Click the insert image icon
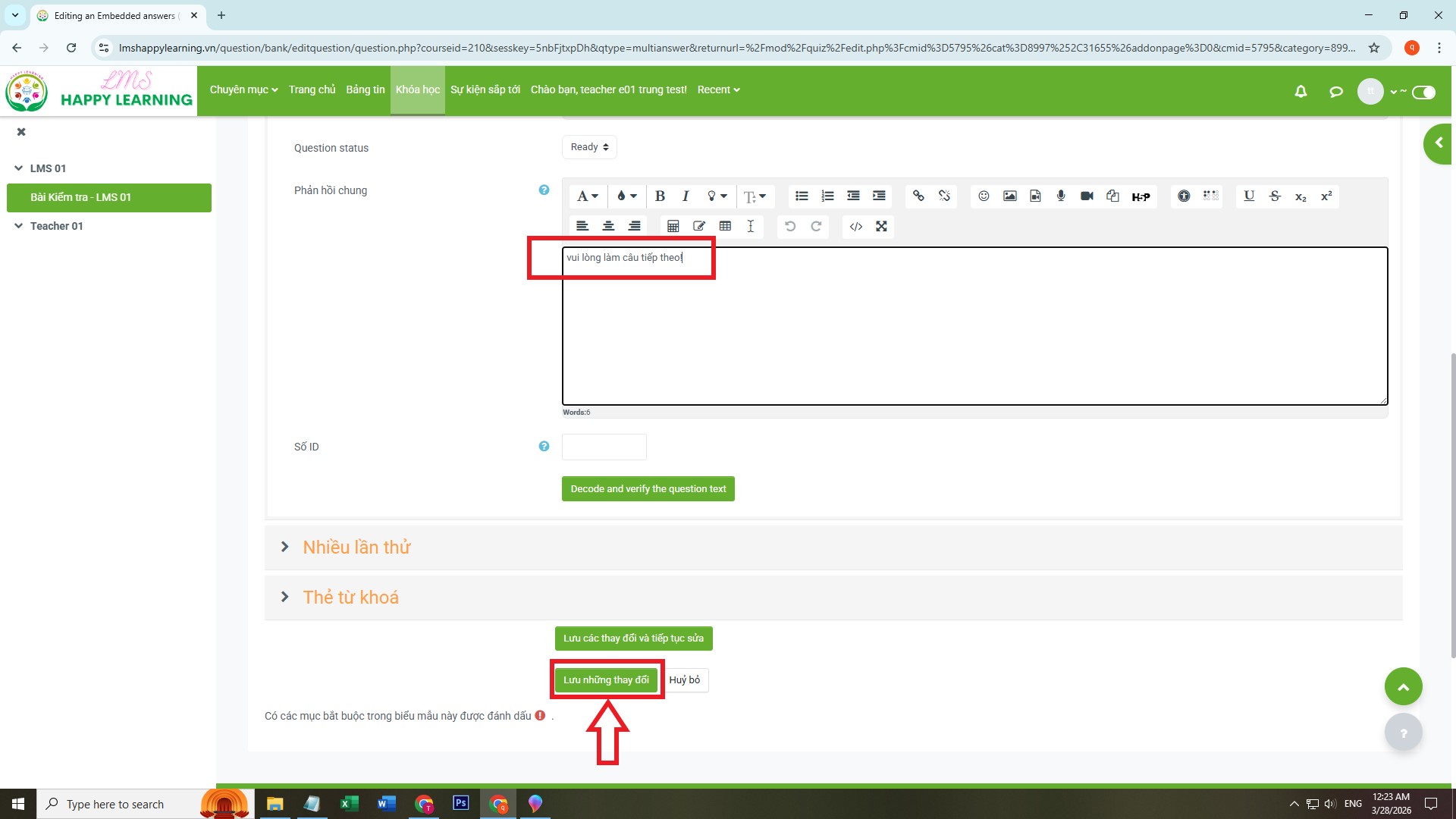Screen dimensions: 1456x819 point(1009,196)
